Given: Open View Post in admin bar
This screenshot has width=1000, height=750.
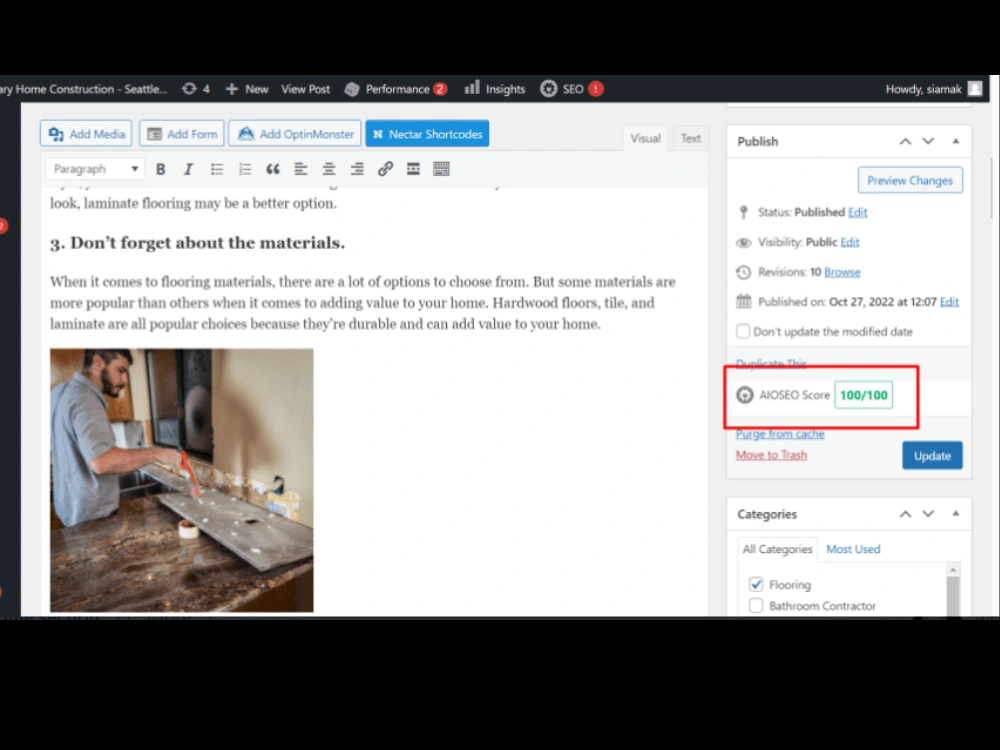Looking at the screenshot, I should 305,89.
